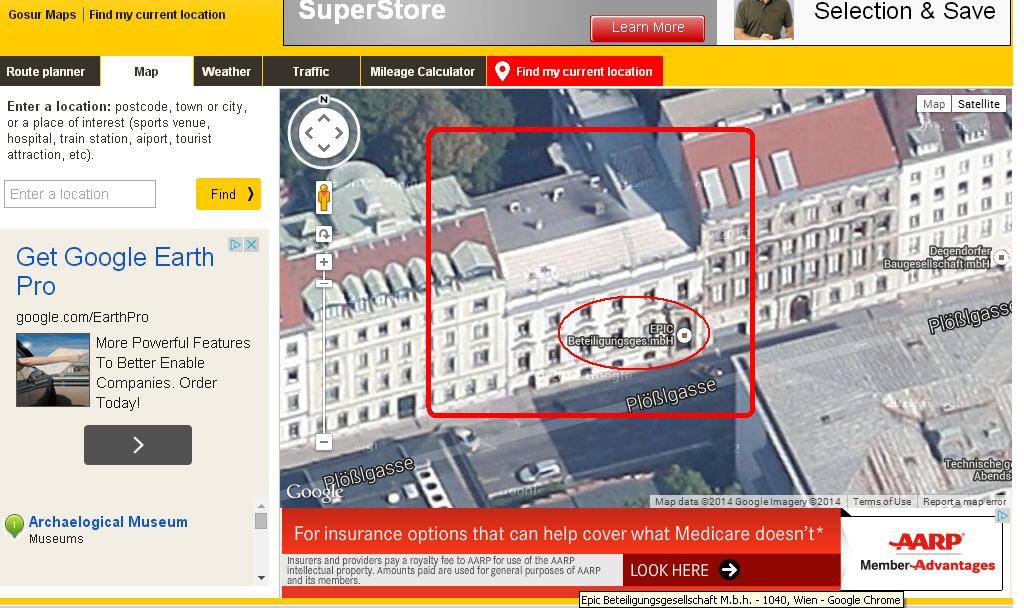Click the Museums category text
Screen dimensions: 1024x608
[x=56, y=539]
